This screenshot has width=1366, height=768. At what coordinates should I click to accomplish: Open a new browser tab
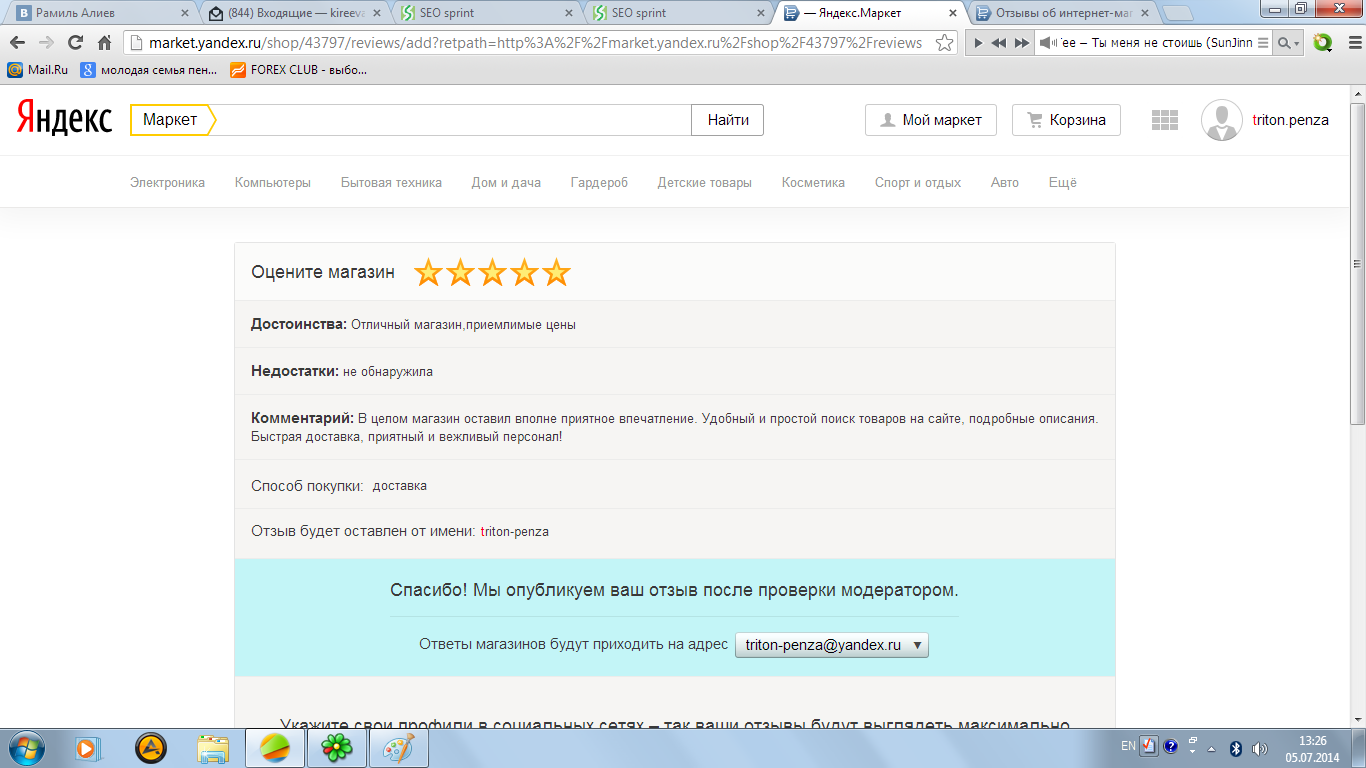(x=1178, y=13)
